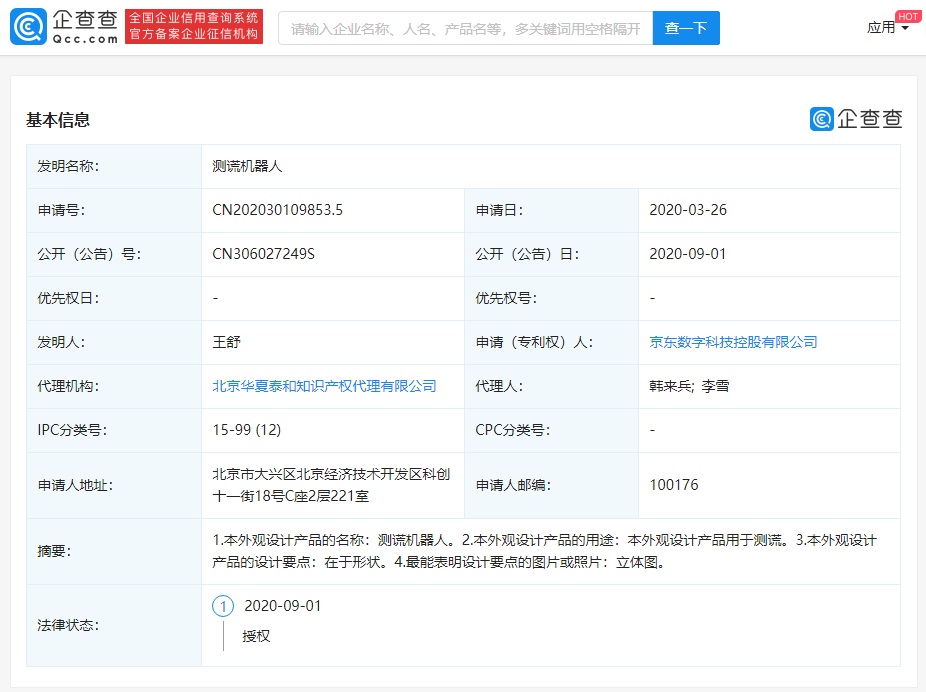This screenshot has height=692, width=926.
Task: Click the 基本信息 section heading
Action: click(58, 120)
